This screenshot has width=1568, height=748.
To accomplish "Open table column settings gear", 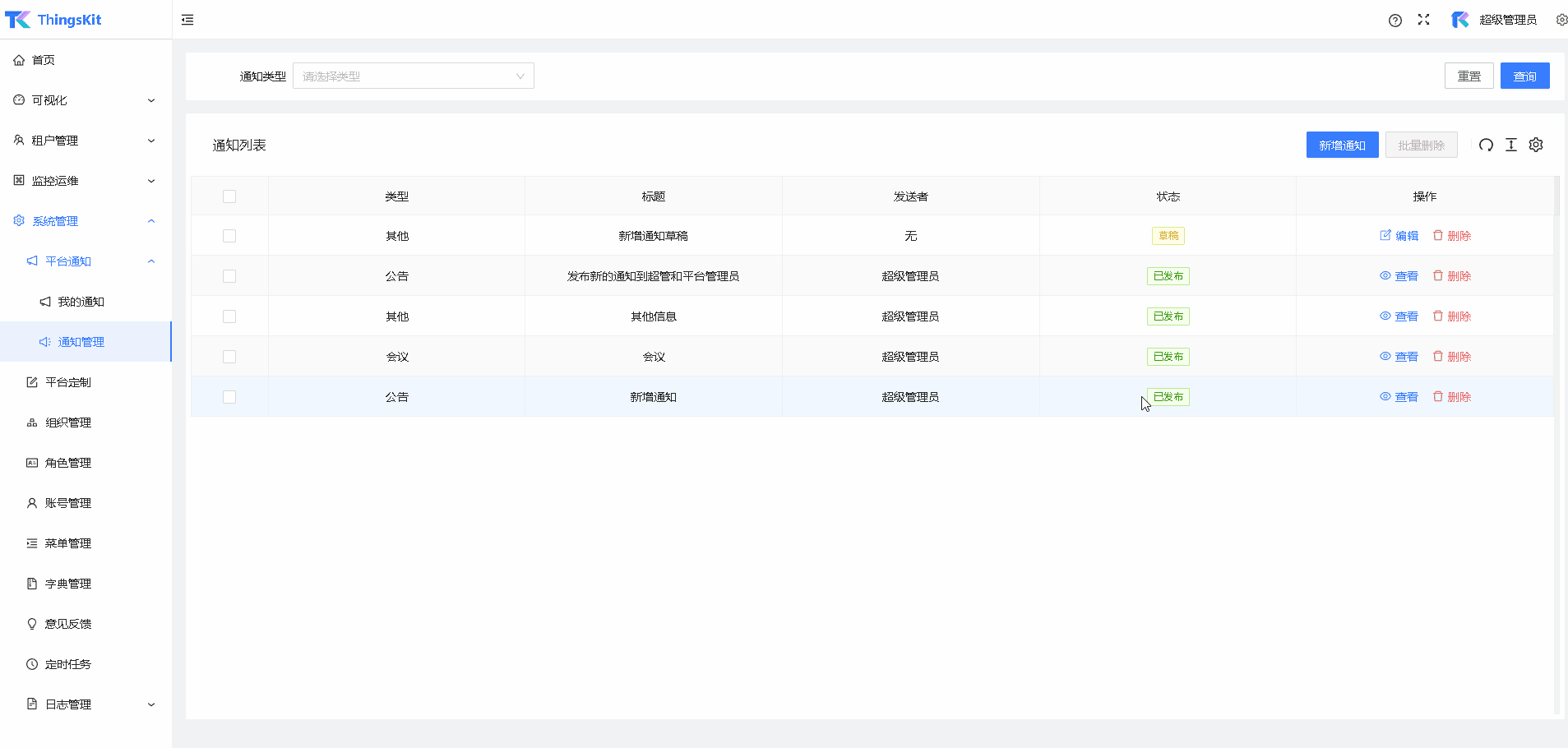I will [x=1535, y=145].
